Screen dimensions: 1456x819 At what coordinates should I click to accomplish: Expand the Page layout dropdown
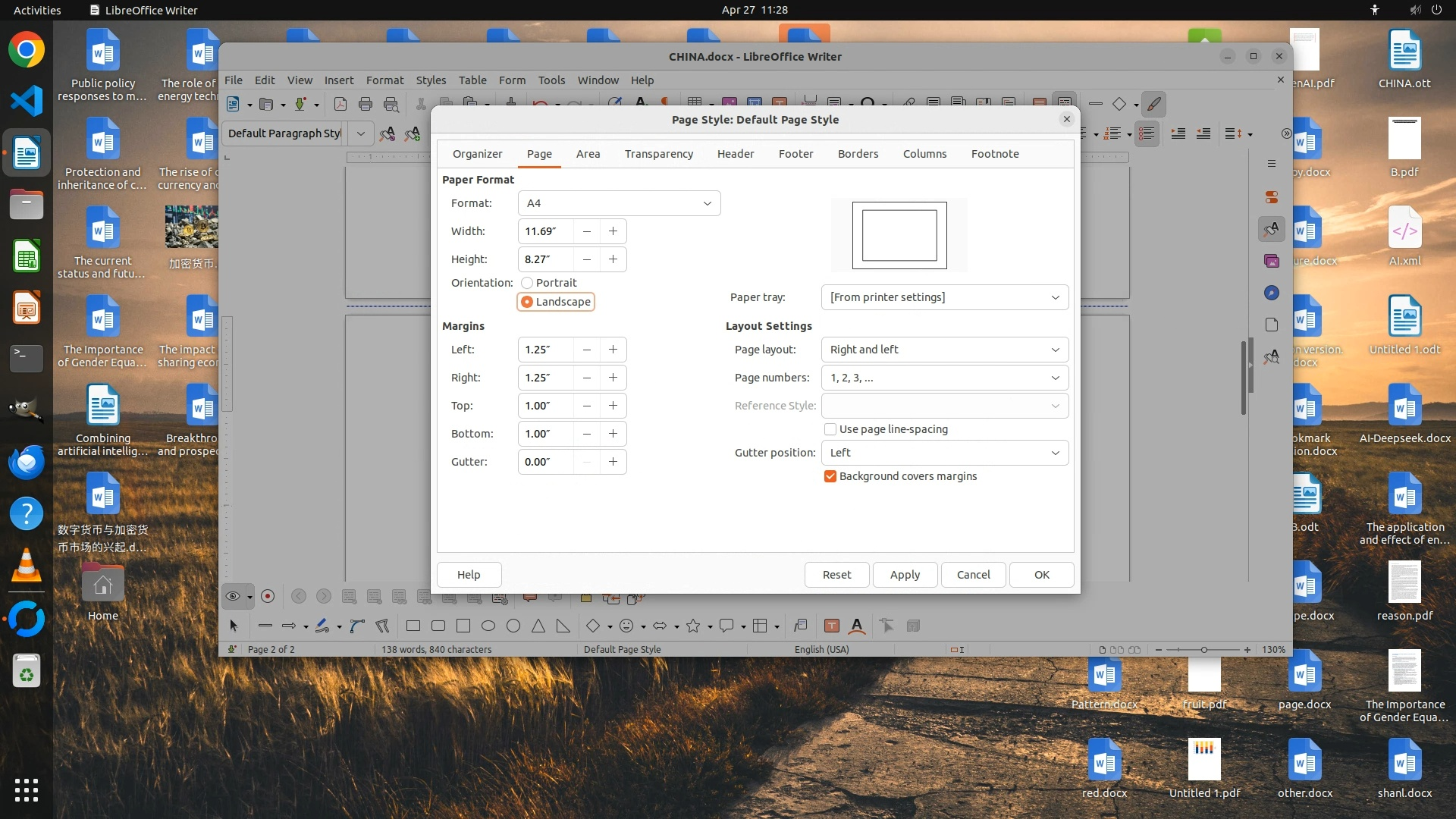coord(944,350)
